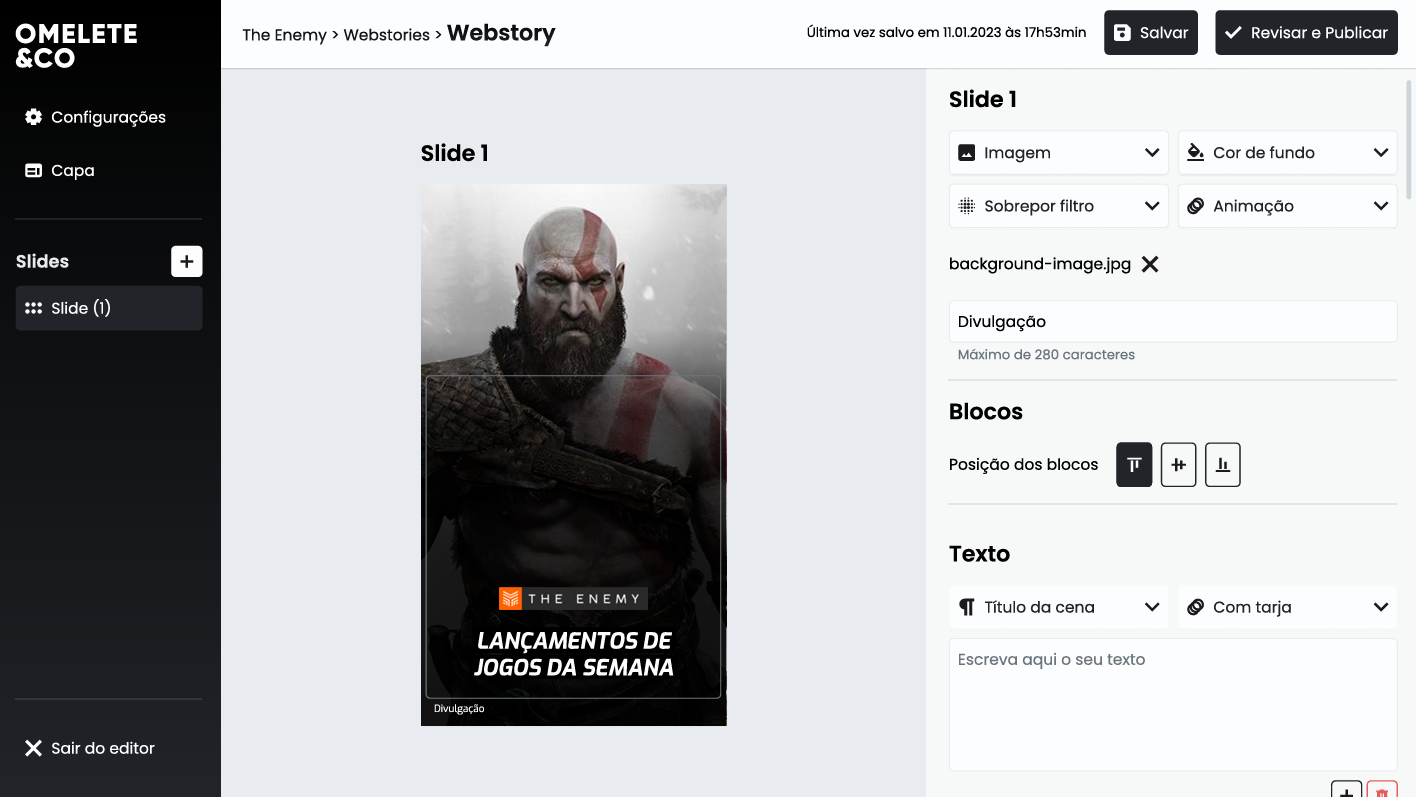Click the X icon next to Sair do editor
Image resolution: width=1416 pixels, height=797 pixels.
(33, 747)
